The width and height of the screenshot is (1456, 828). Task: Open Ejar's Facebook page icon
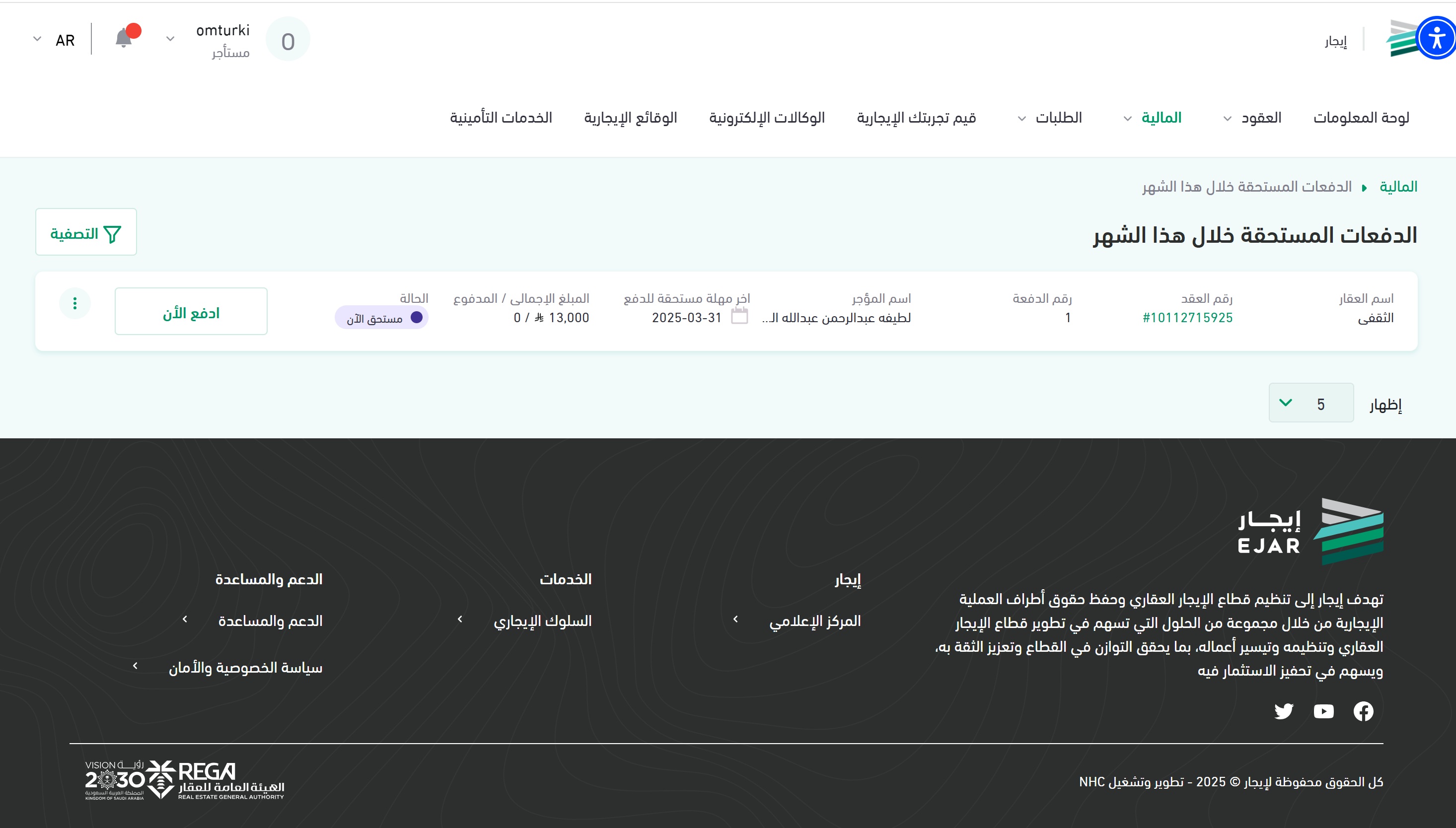pos(1363,711)
